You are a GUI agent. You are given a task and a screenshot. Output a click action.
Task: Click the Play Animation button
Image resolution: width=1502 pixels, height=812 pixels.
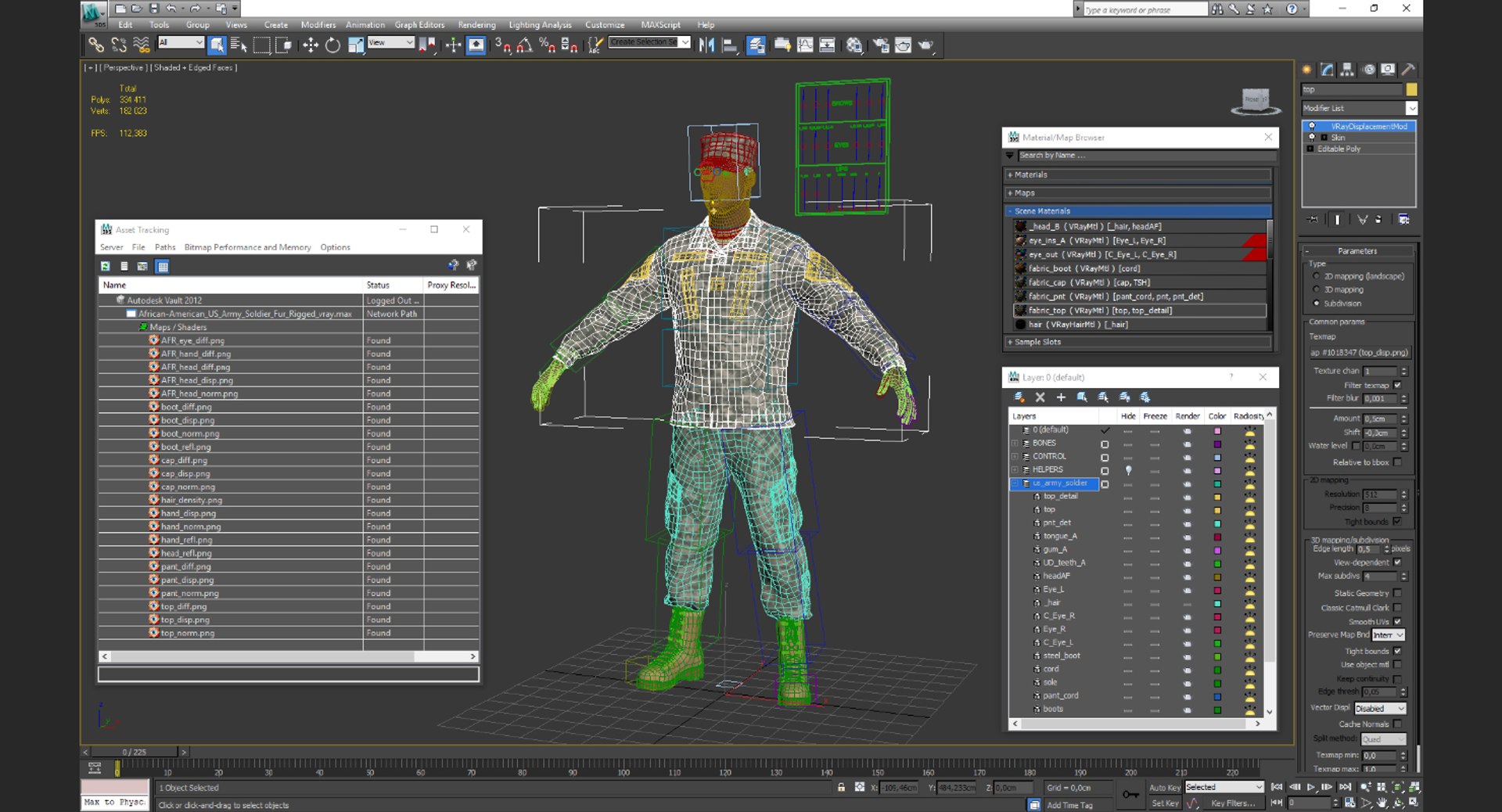coord(1311,788)
